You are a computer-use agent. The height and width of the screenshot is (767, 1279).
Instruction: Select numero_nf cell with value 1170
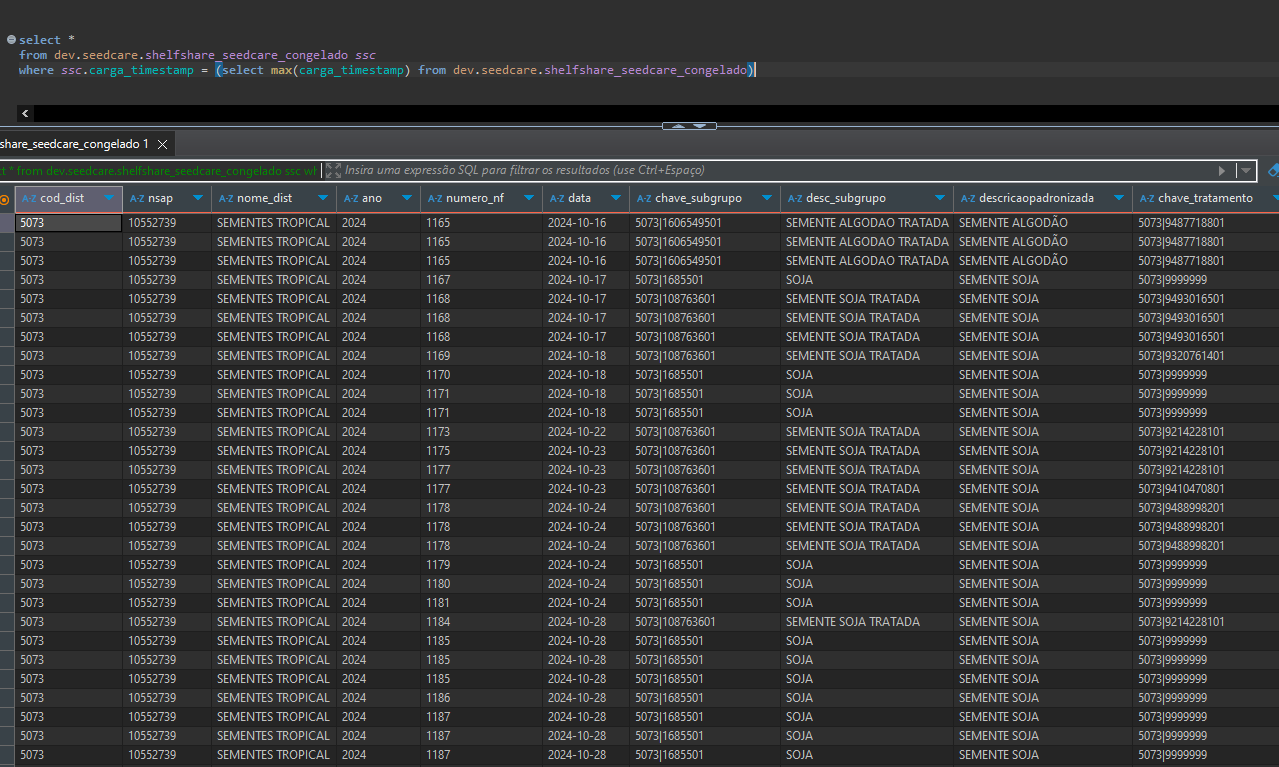click(x=481, y=375)
